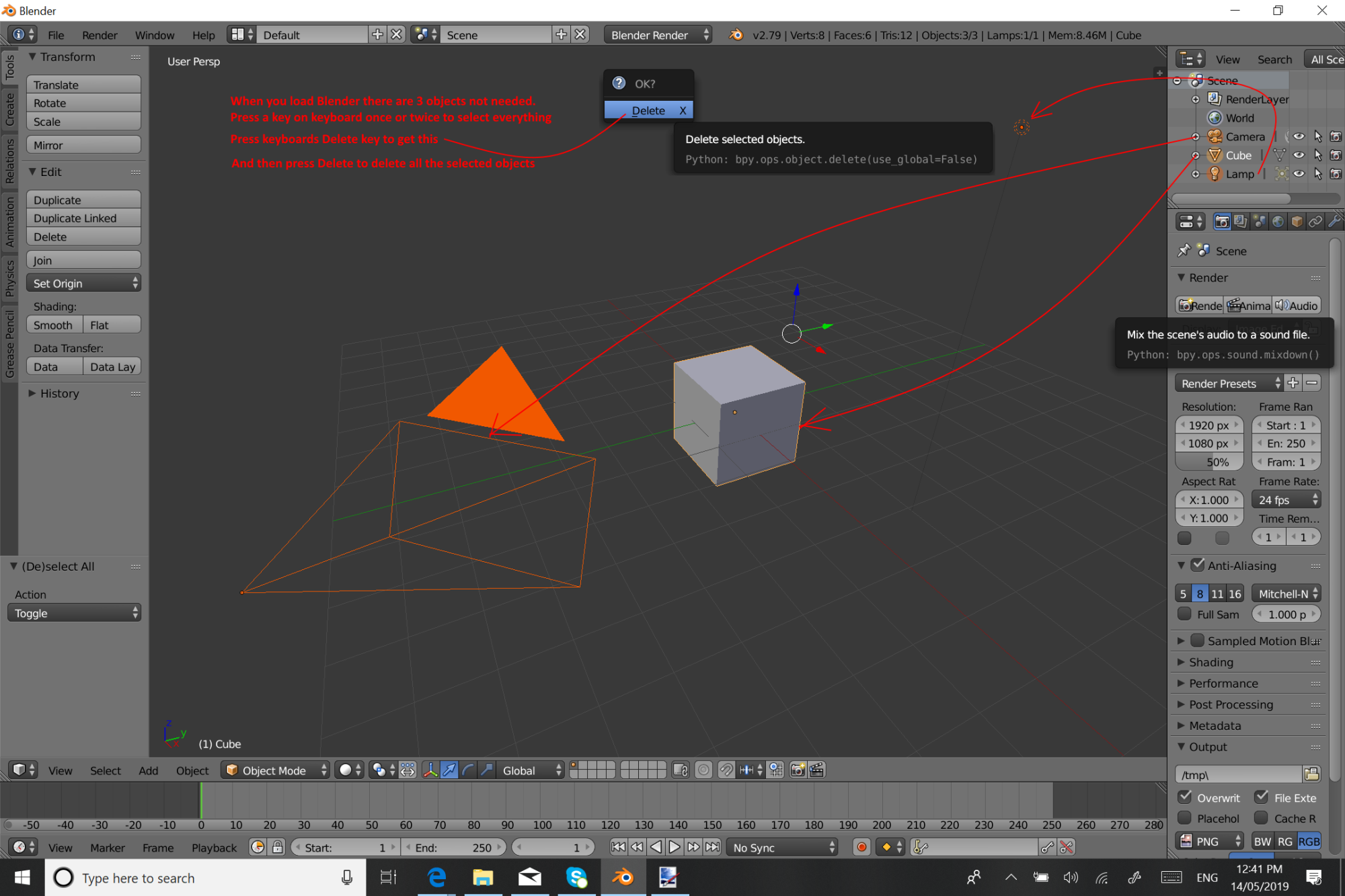
Task: Click the manipulate center points icon
Action: (x=408, y=770)
